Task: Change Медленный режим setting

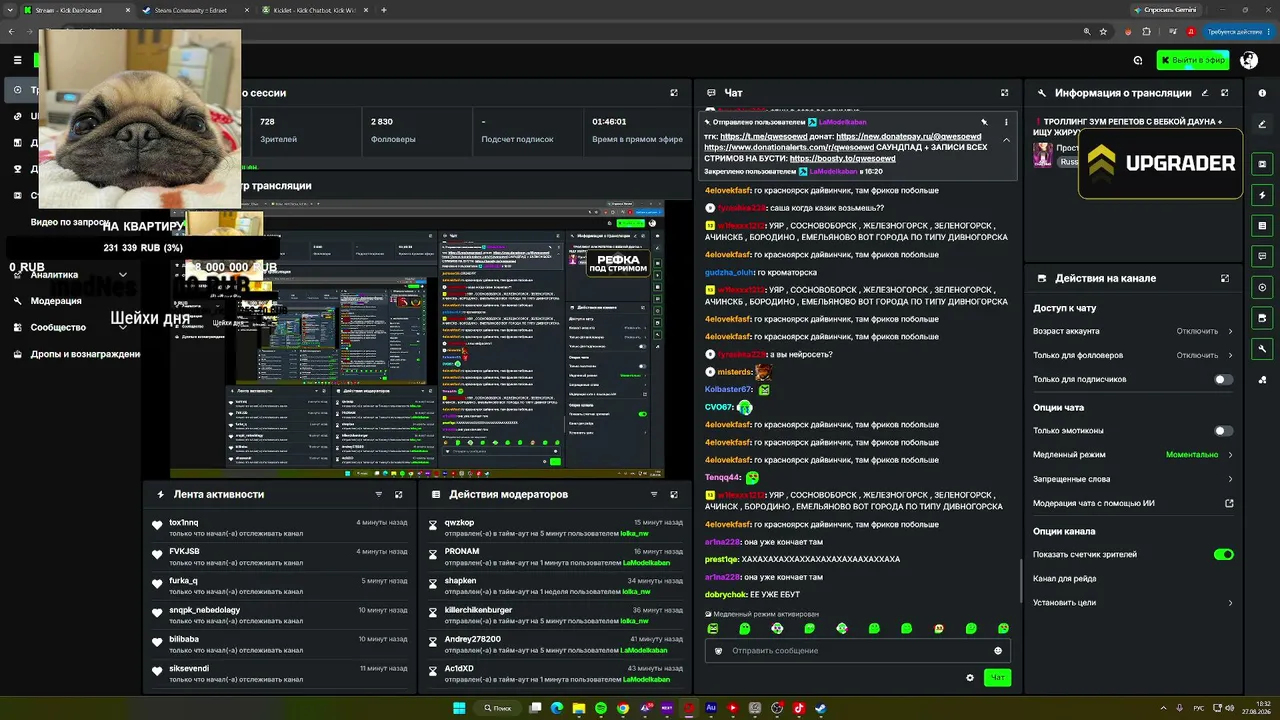Action: pyautogui.click(x=1133, y=455)
